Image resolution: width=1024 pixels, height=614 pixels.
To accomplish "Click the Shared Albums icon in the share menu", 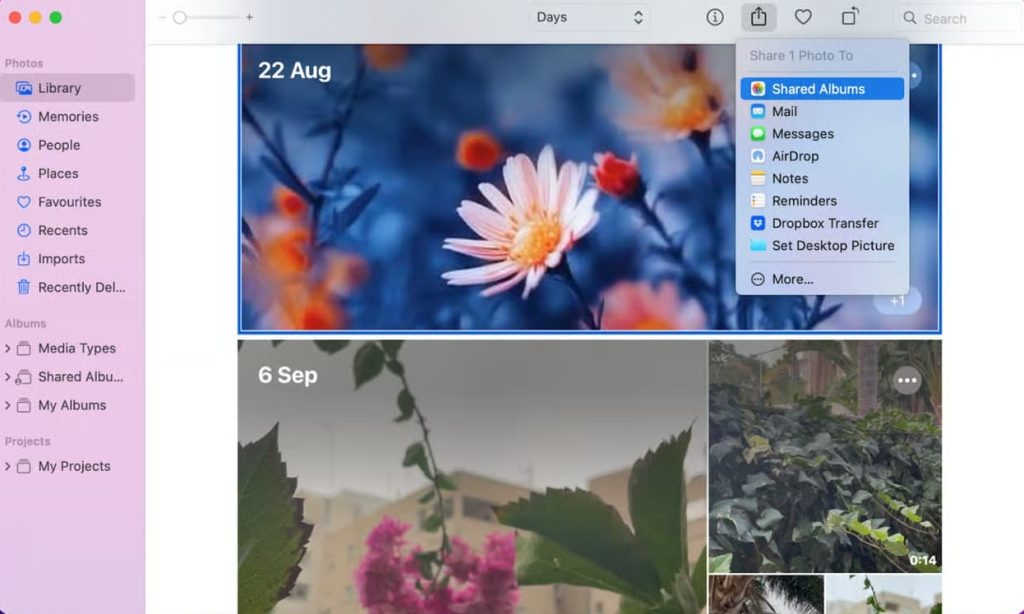I will tap(758, 89).
